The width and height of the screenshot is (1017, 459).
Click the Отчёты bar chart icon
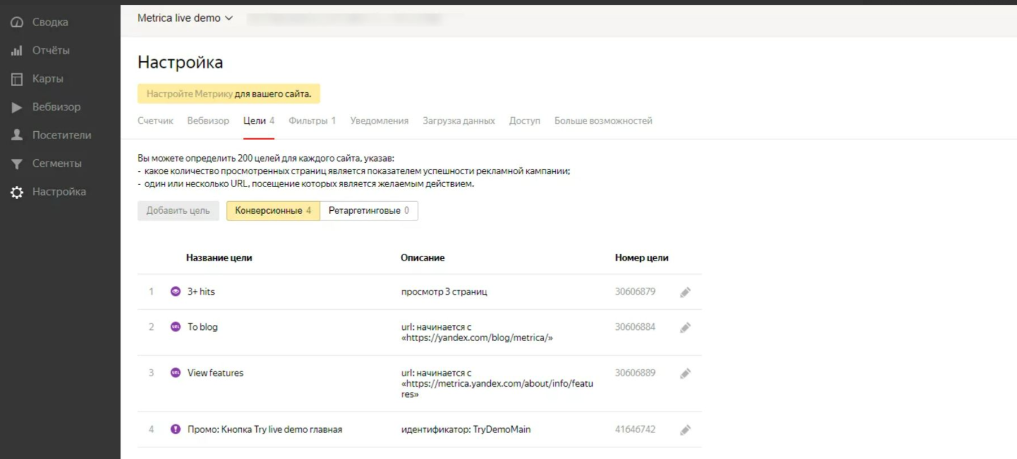pyautogui.click(x=18, y=51)
